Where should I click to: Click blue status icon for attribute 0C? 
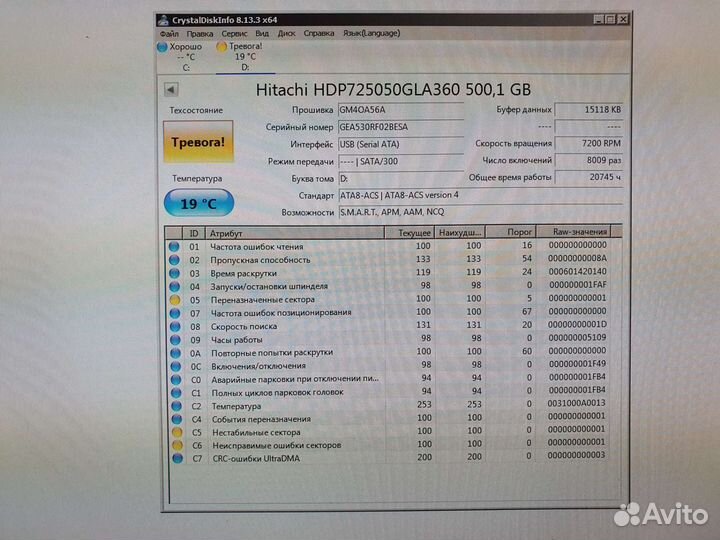[176, 366]
